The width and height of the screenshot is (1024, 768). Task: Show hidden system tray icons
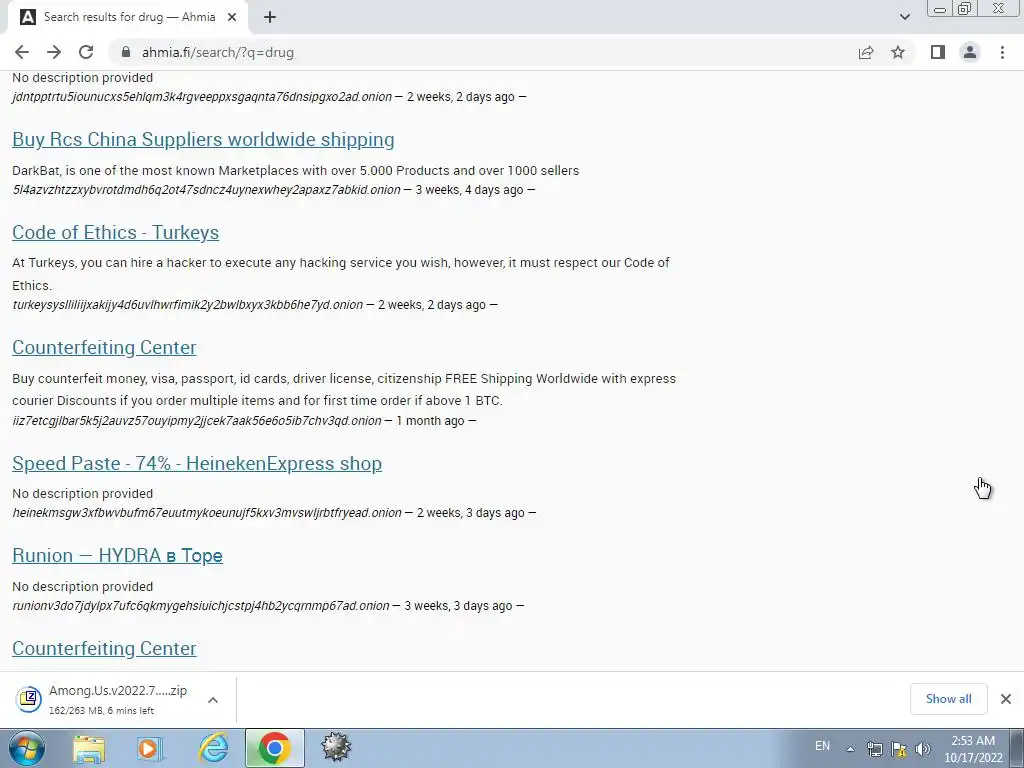[x=850, y=749]
